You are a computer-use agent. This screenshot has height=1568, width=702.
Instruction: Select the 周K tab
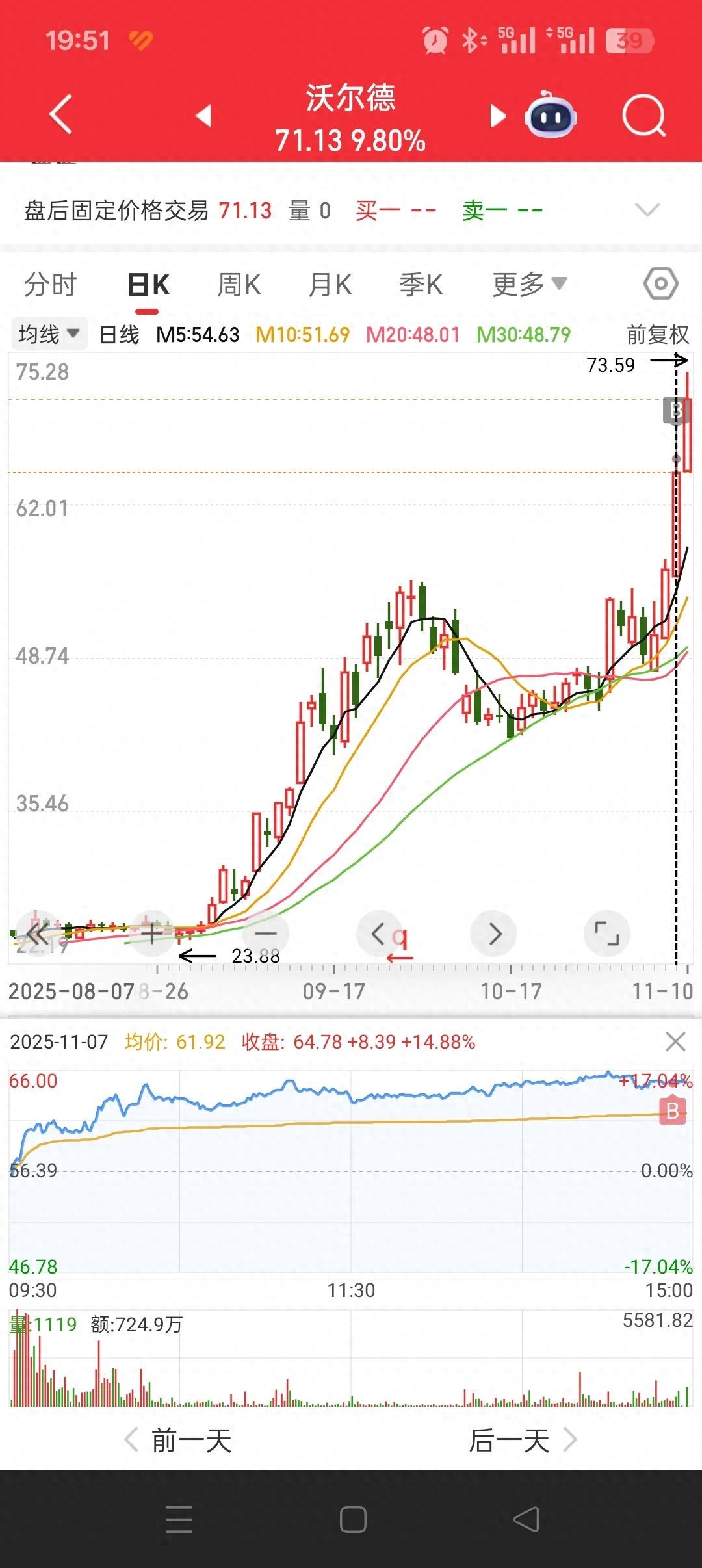239,284
